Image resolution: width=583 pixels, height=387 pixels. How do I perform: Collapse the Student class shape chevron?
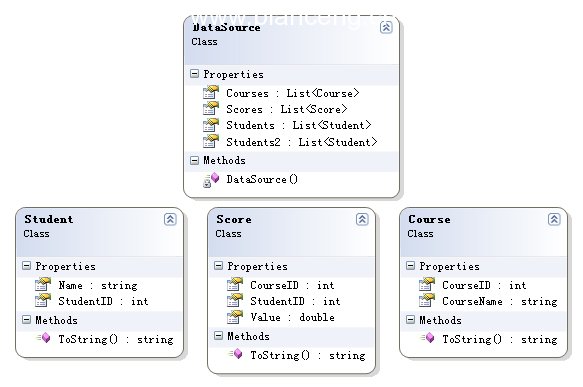(x=170, y=219)
